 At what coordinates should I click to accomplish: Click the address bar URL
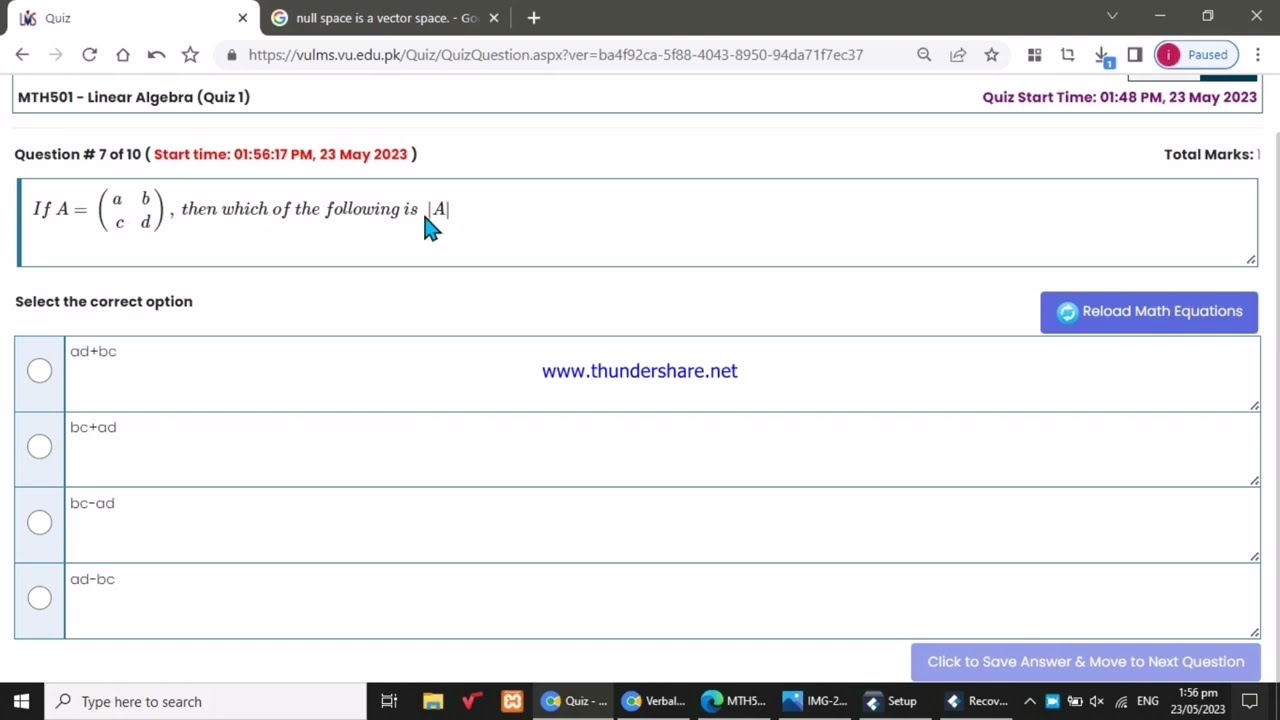pyautogui.click(x=556, y=55)
